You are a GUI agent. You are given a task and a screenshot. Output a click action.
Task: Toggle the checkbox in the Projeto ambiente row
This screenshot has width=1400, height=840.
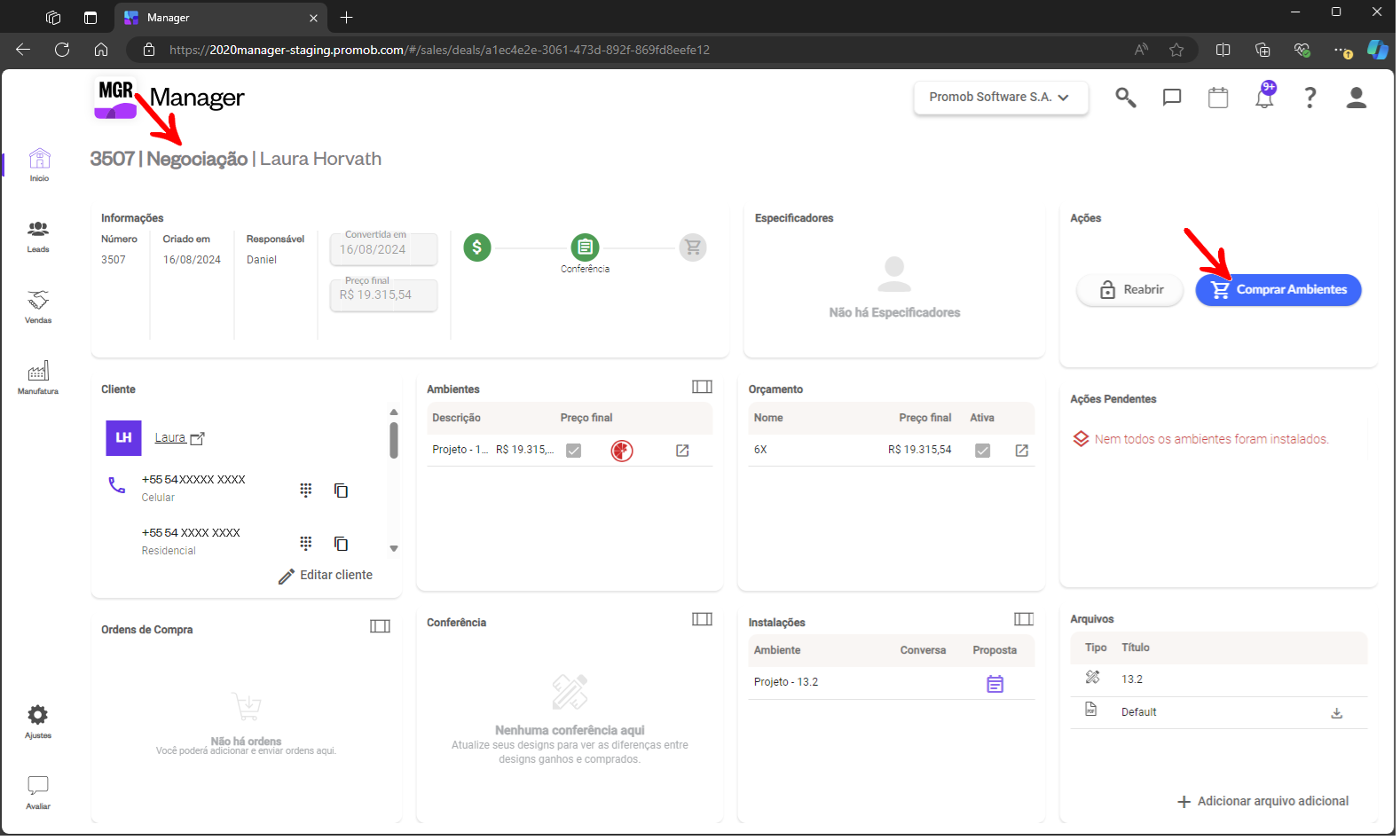[x=574, y=451]
